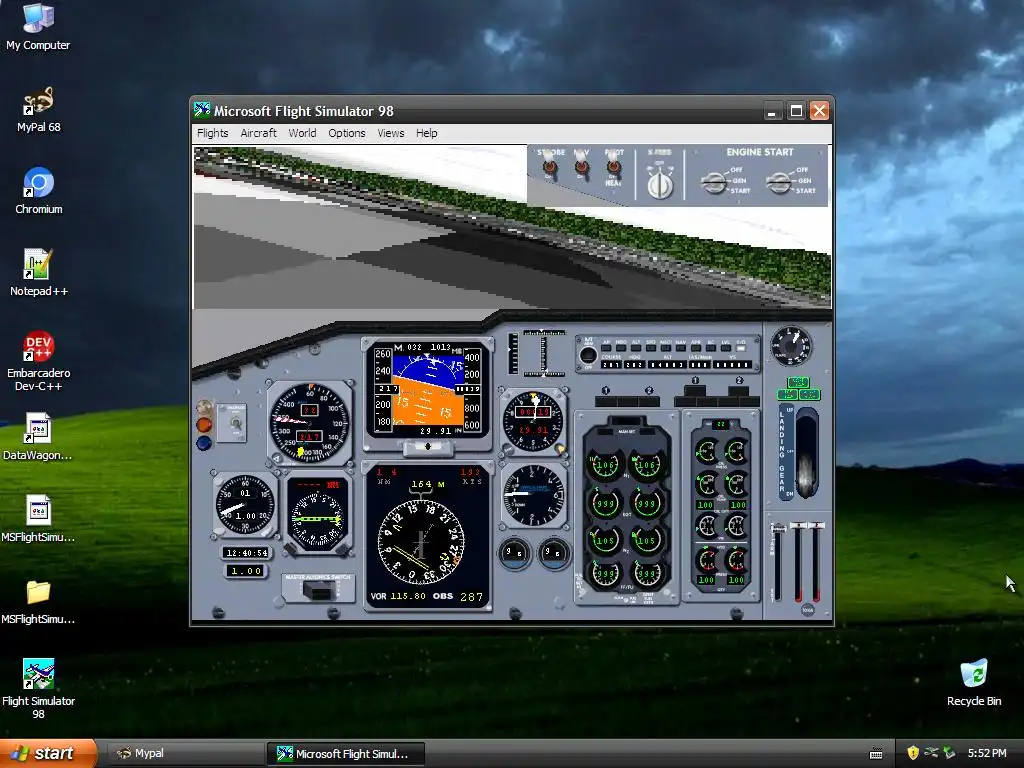Image resolution: width=1024 pixels, height=768 pixels.
Task: Click the vertical speed indicator gauge
Action: [x=534, y=496]
